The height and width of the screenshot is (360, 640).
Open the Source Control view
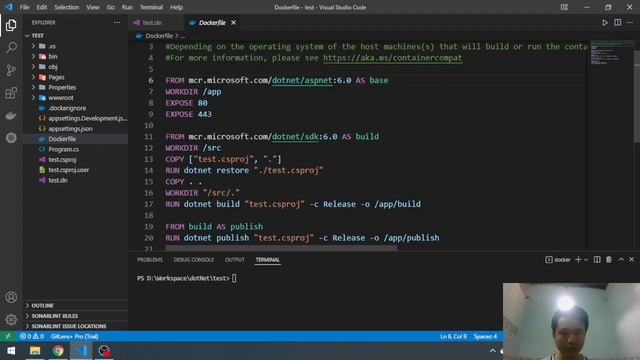coord(11,70)
